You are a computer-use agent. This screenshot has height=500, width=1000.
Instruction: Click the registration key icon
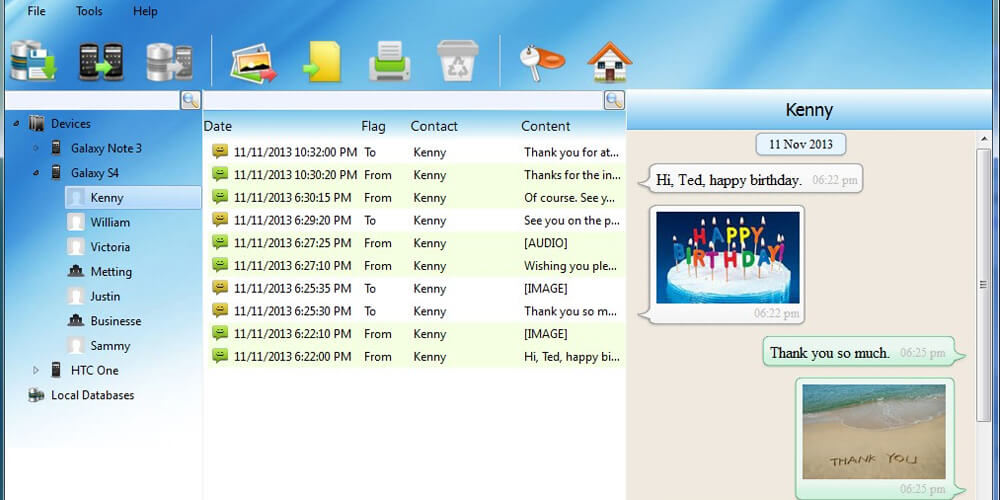coord(541,62)
